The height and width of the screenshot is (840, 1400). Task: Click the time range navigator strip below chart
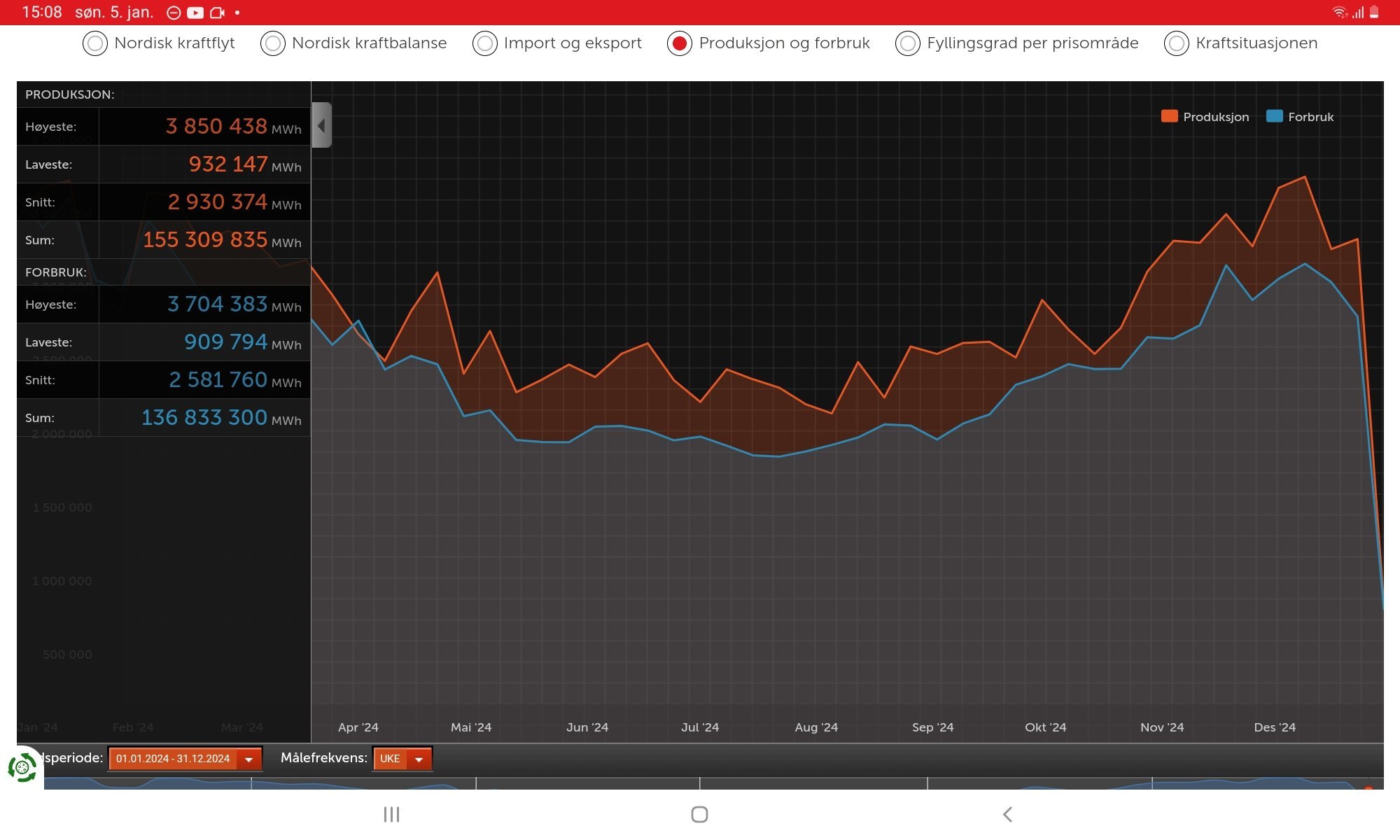[x=714, y=783]
